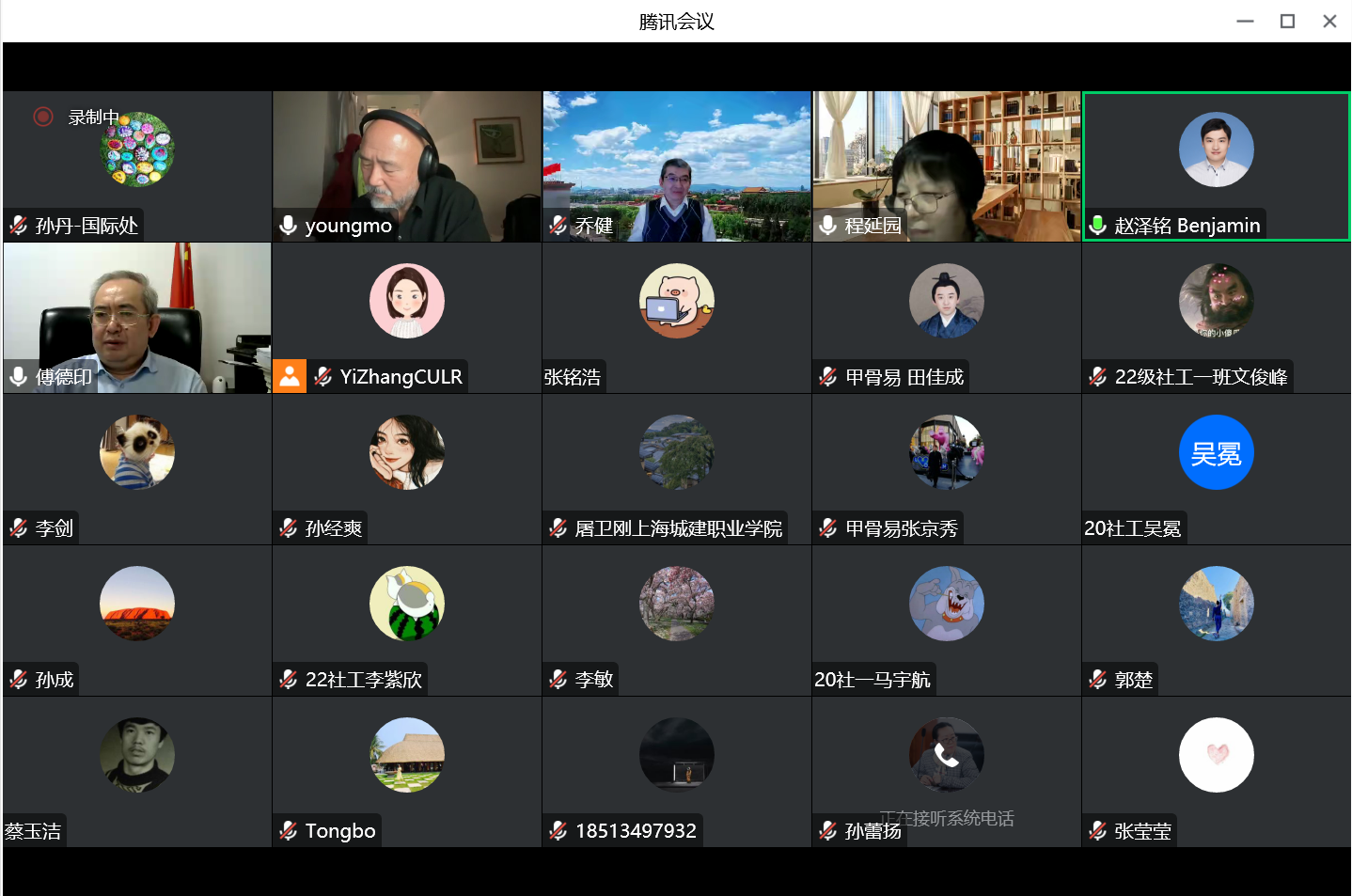Close the 腾讯会议 window
This screenshot has height=896, width=1352.
click(1329, 21)
